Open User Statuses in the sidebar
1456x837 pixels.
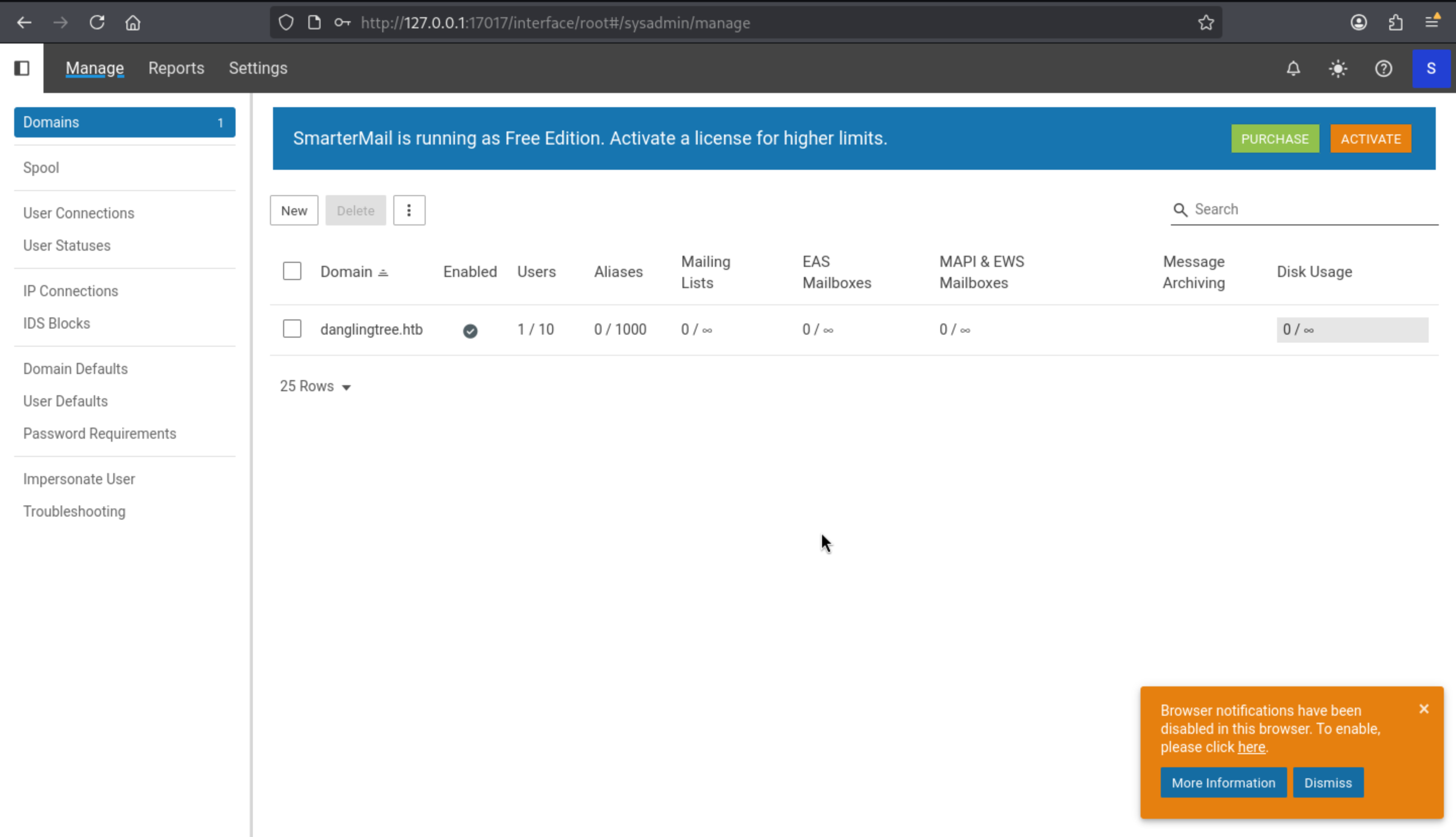point(67,246)
